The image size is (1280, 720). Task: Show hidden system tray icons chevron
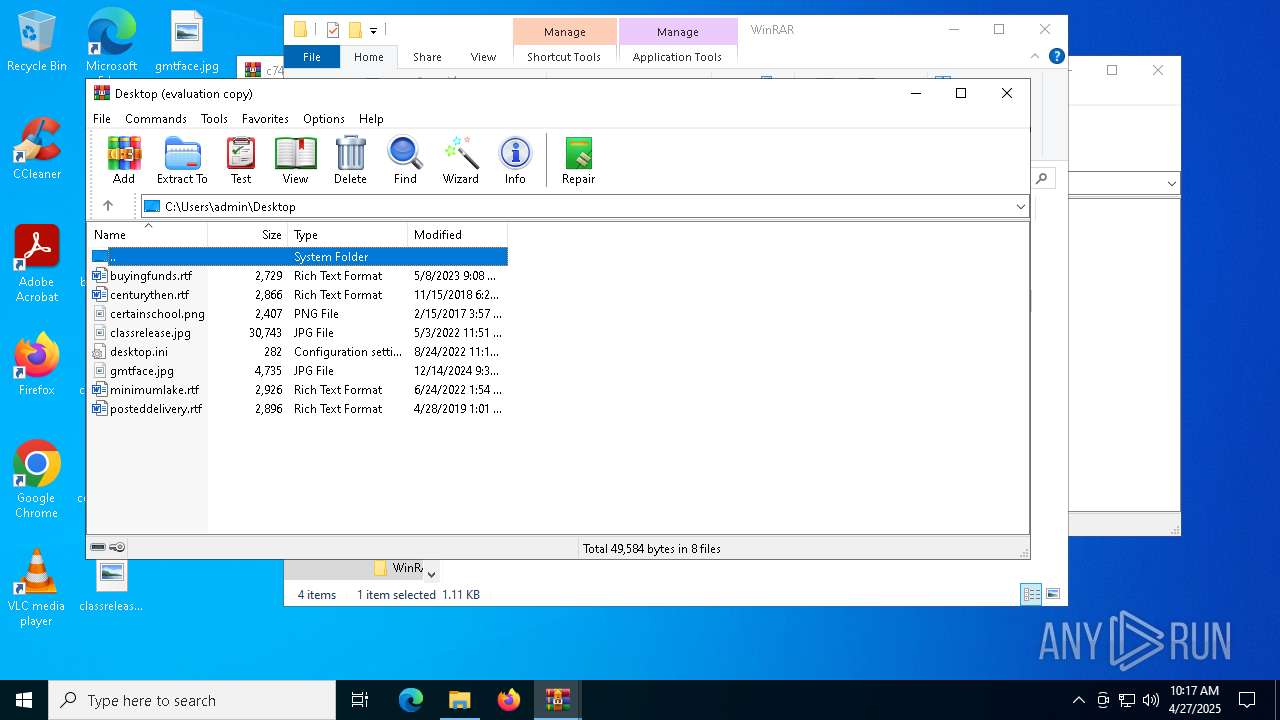1078,700
